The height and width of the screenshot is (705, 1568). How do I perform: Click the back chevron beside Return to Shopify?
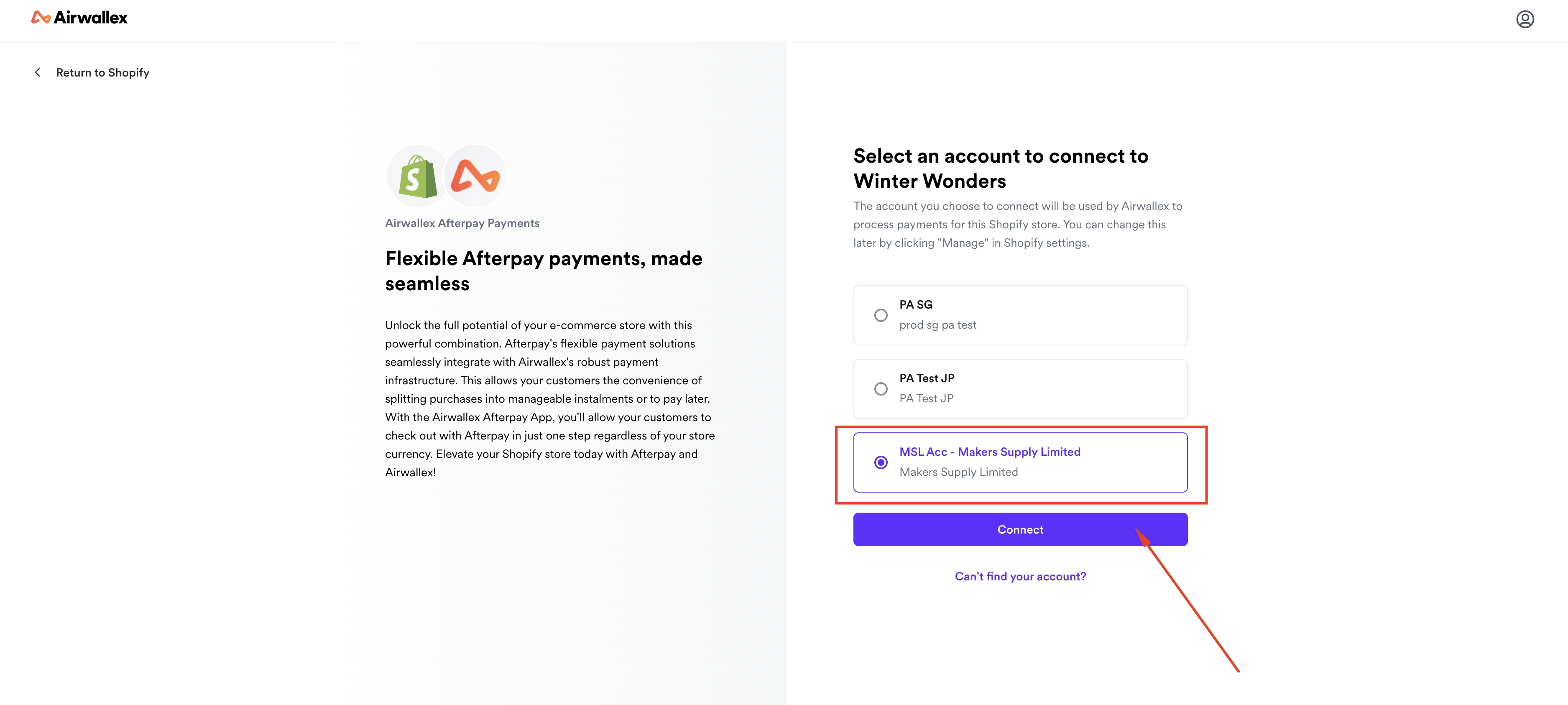(x=38, y=72)
